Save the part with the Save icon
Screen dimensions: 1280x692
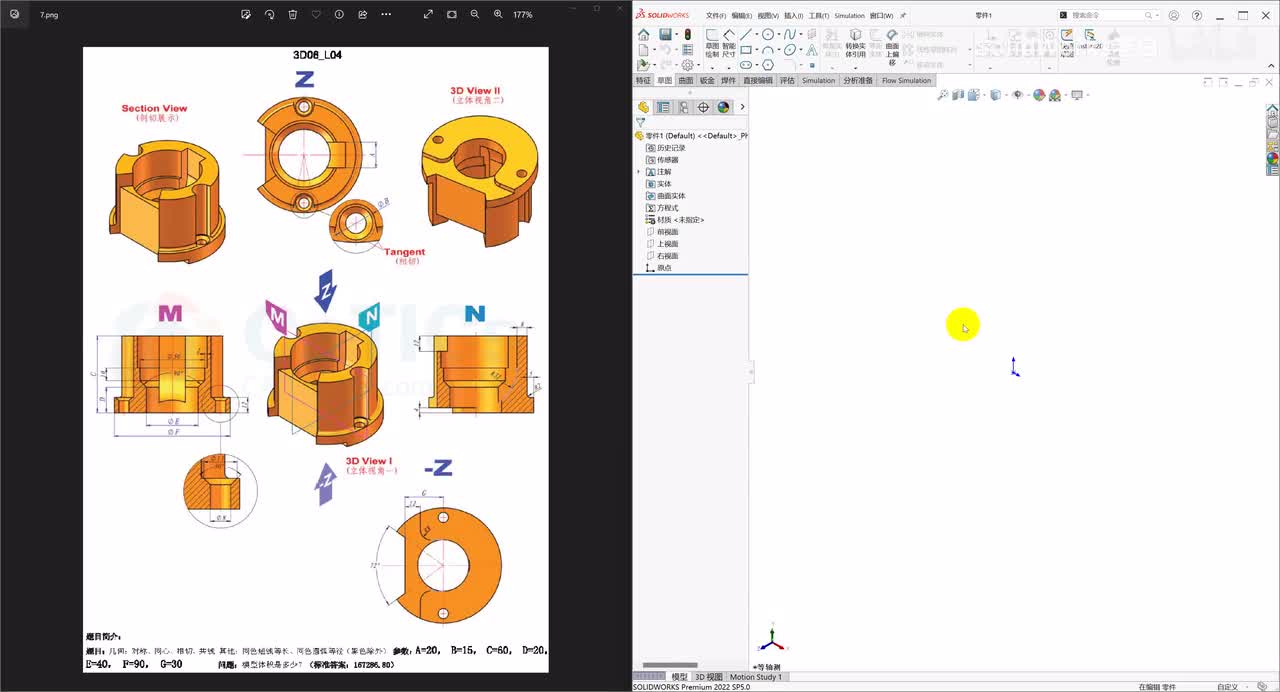pyautogui.click(x=665, y=34)
